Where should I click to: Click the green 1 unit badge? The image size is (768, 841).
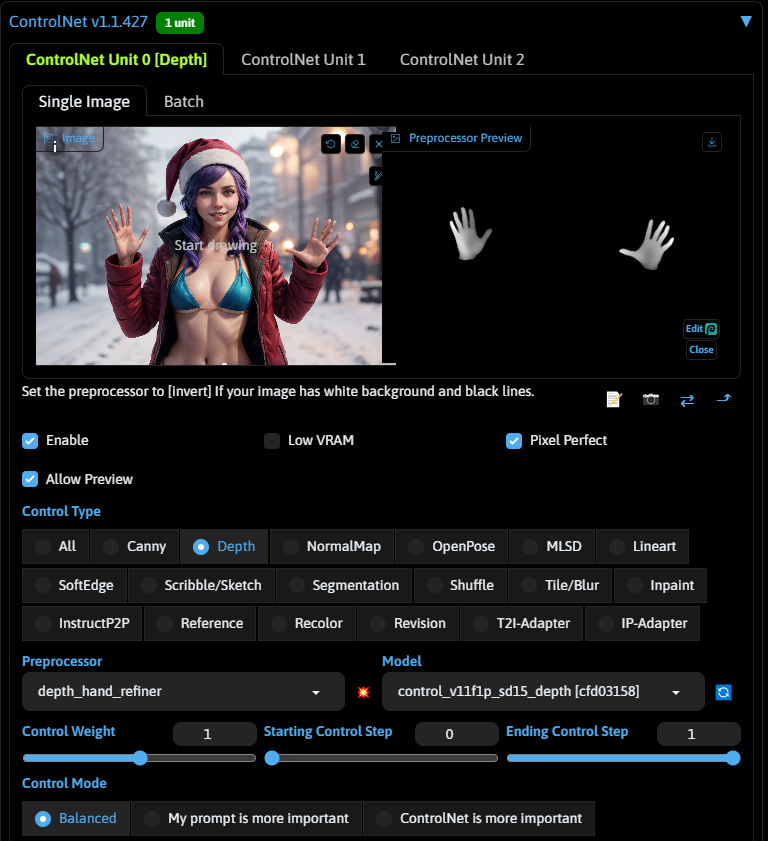click(180, 23)
